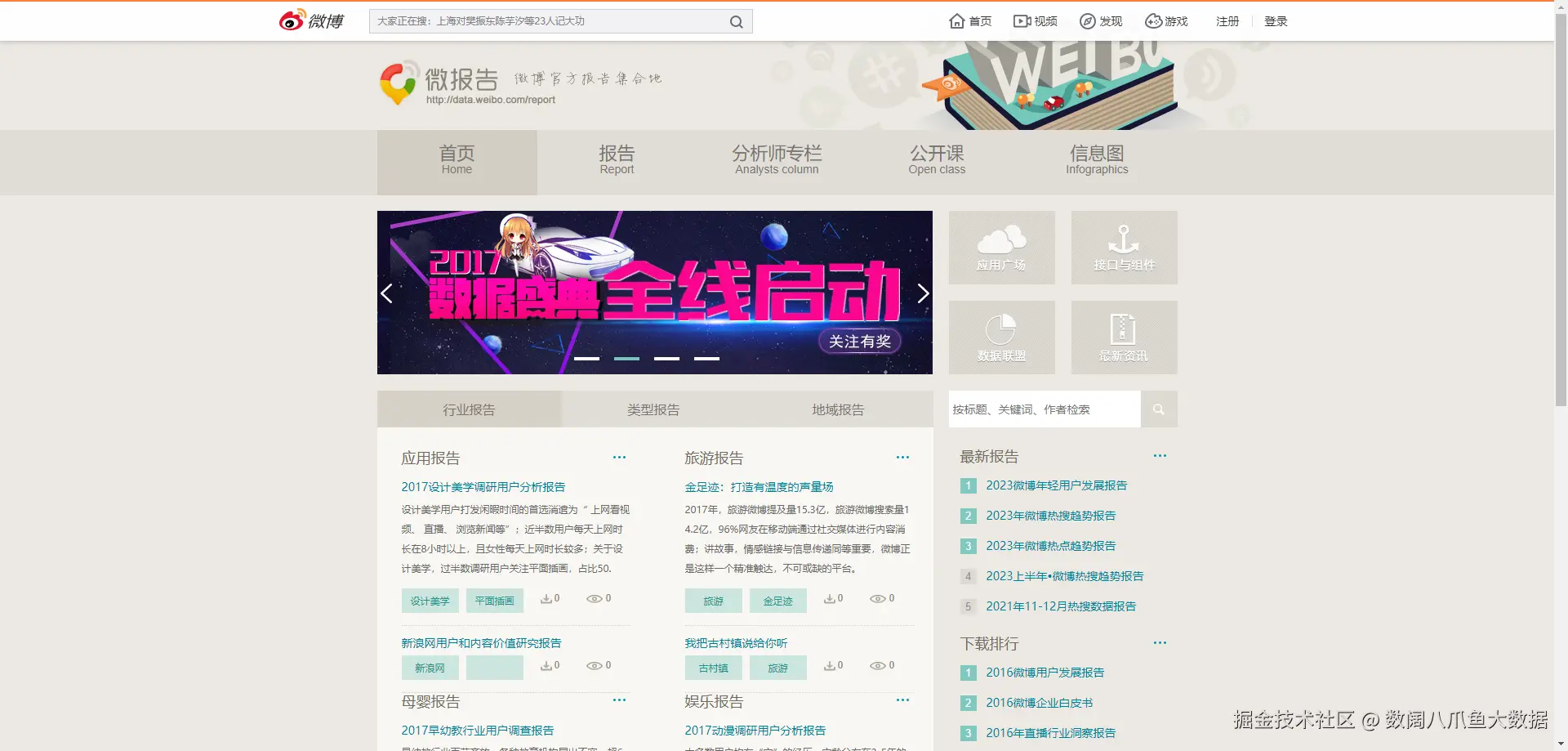Open the 2016微博企业白皮书 link
Image resolution: width=1568 pixels, height=751 pixels.
click(x=1039, y=703)
